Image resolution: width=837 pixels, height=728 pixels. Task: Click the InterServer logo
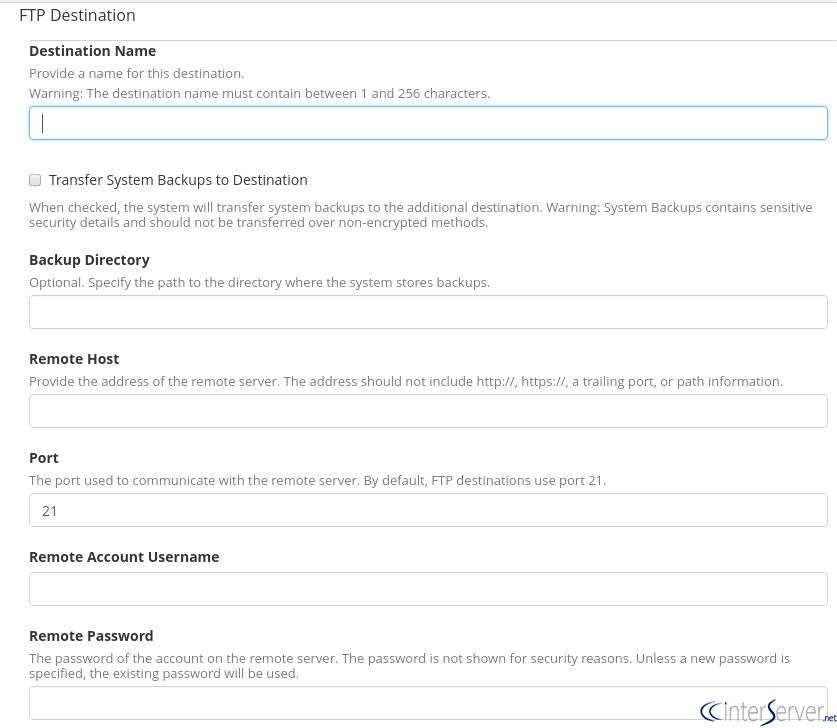tap(767, 711)
